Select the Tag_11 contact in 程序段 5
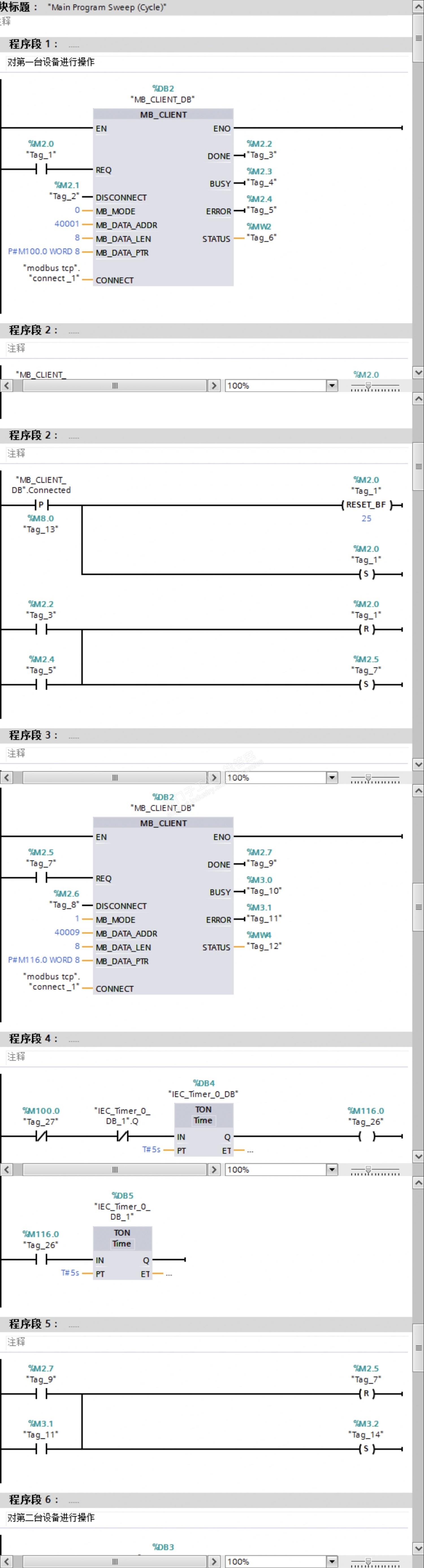The image size is (424, 1568). click(x=41, y=1449)
